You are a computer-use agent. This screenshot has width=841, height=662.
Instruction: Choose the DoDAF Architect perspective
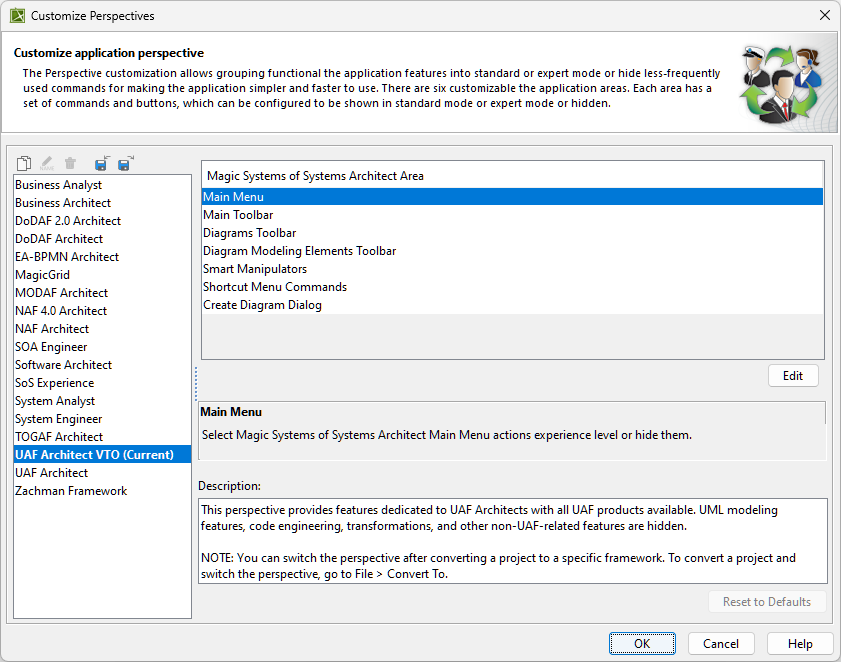102,239
